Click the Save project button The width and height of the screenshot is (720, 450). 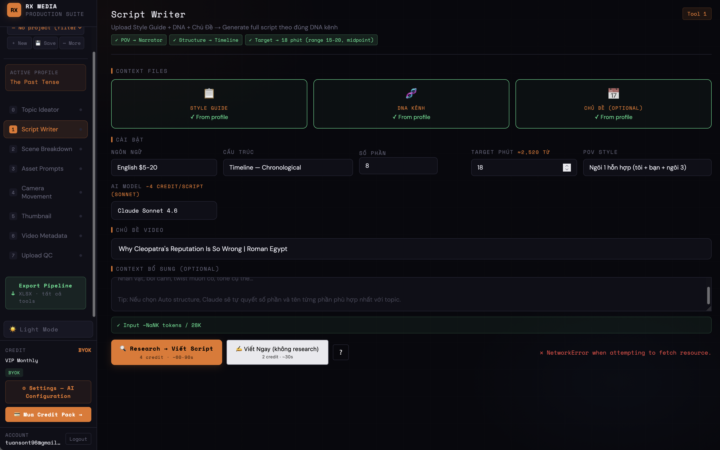coord(45,43)
